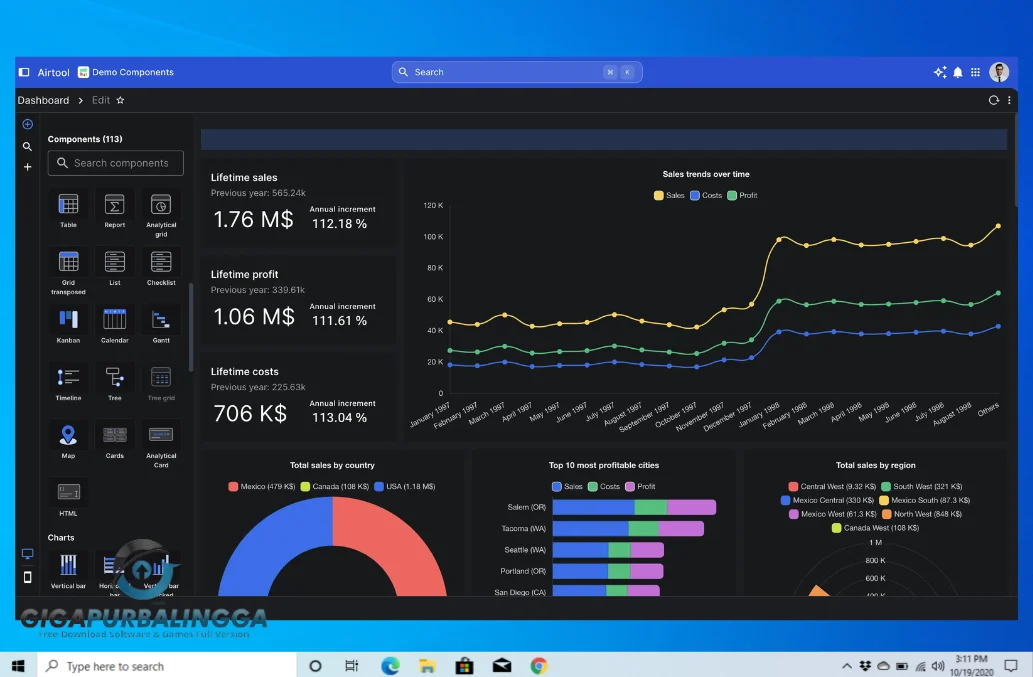Toggle North West (848 K$) legend entry
The image size is (1033, 677).
[922, 514]
